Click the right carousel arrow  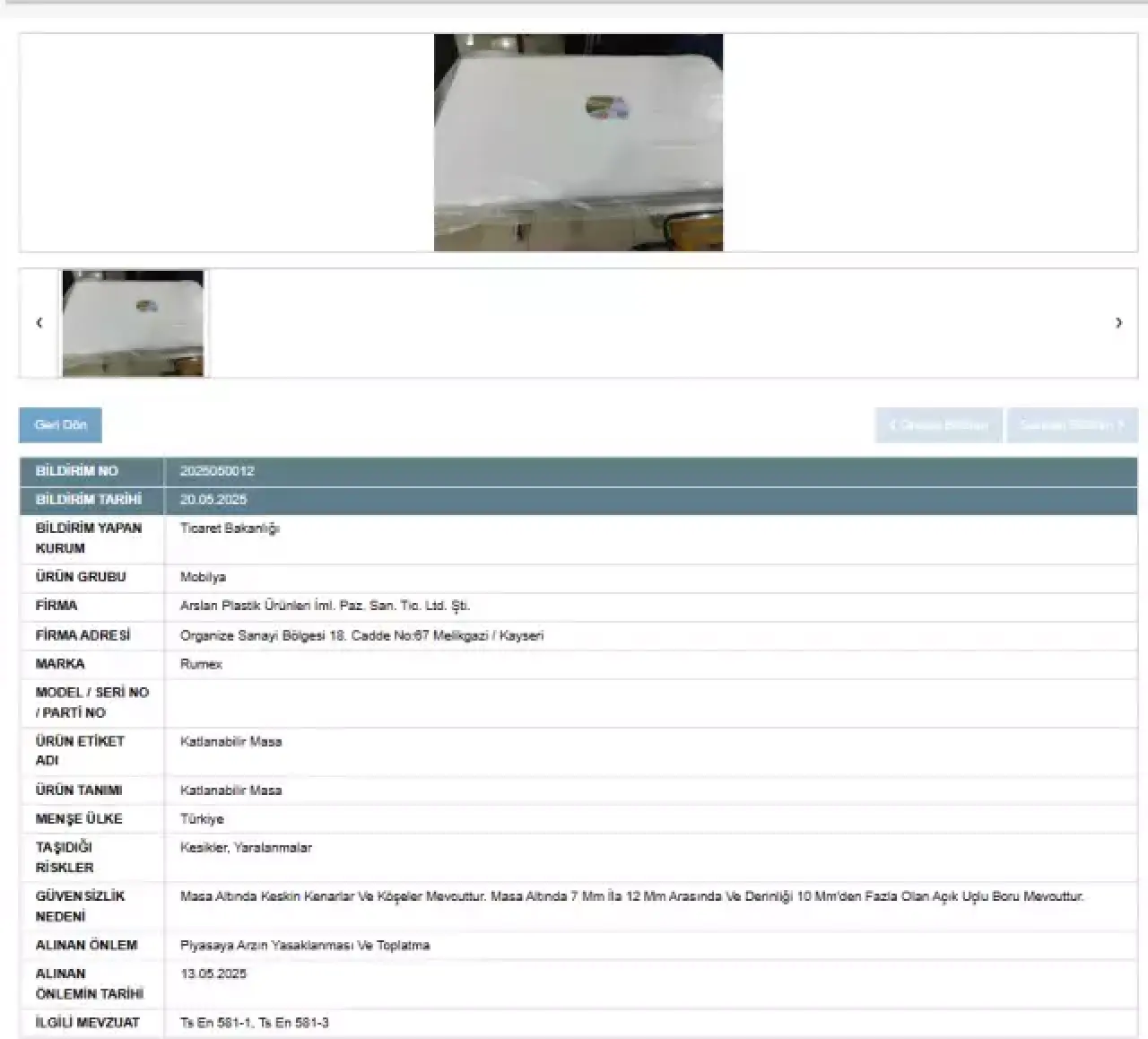1118,323
